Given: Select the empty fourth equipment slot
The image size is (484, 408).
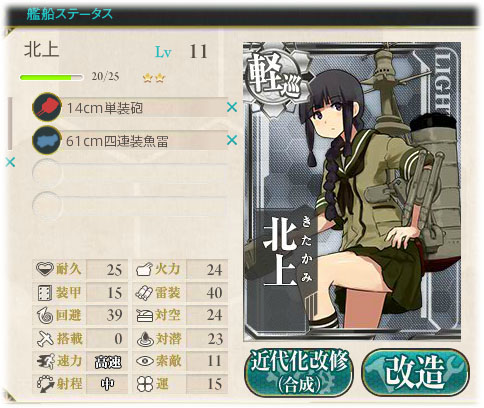Looking at the screenshot, I should pos(130,206).
